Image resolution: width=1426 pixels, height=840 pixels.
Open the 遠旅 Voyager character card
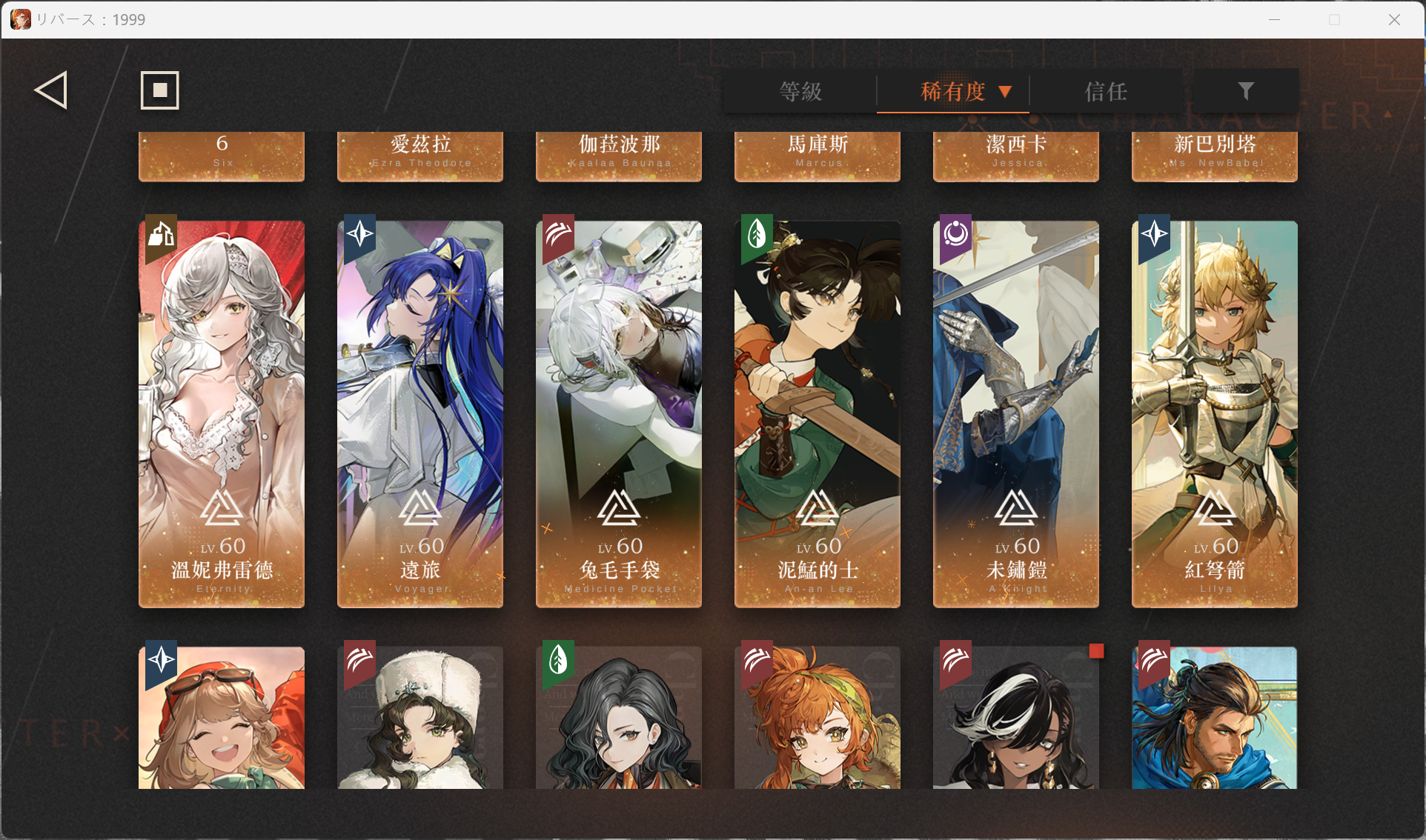pyautogui.click(x=420, y=414)
